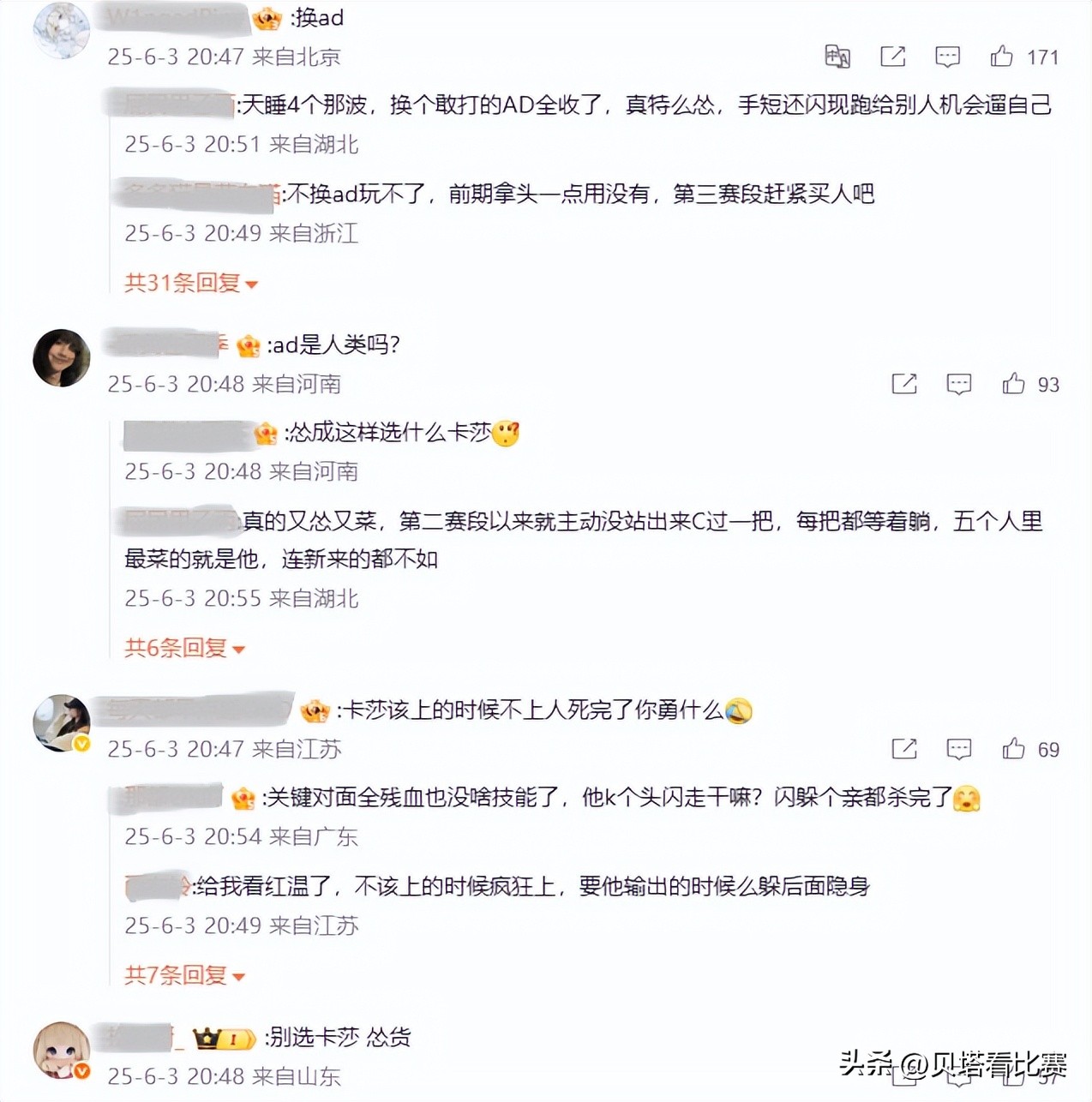This screenshot has width=1092, height=1102.
Task: Expand '共6条回复' replies
Action: point(185,648)
